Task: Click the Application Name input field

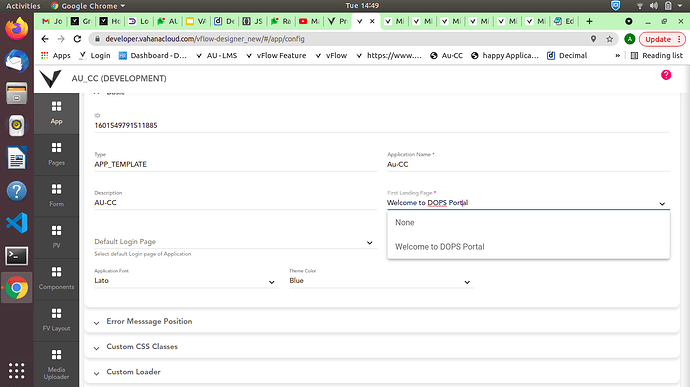Action: tap(528, 164)
